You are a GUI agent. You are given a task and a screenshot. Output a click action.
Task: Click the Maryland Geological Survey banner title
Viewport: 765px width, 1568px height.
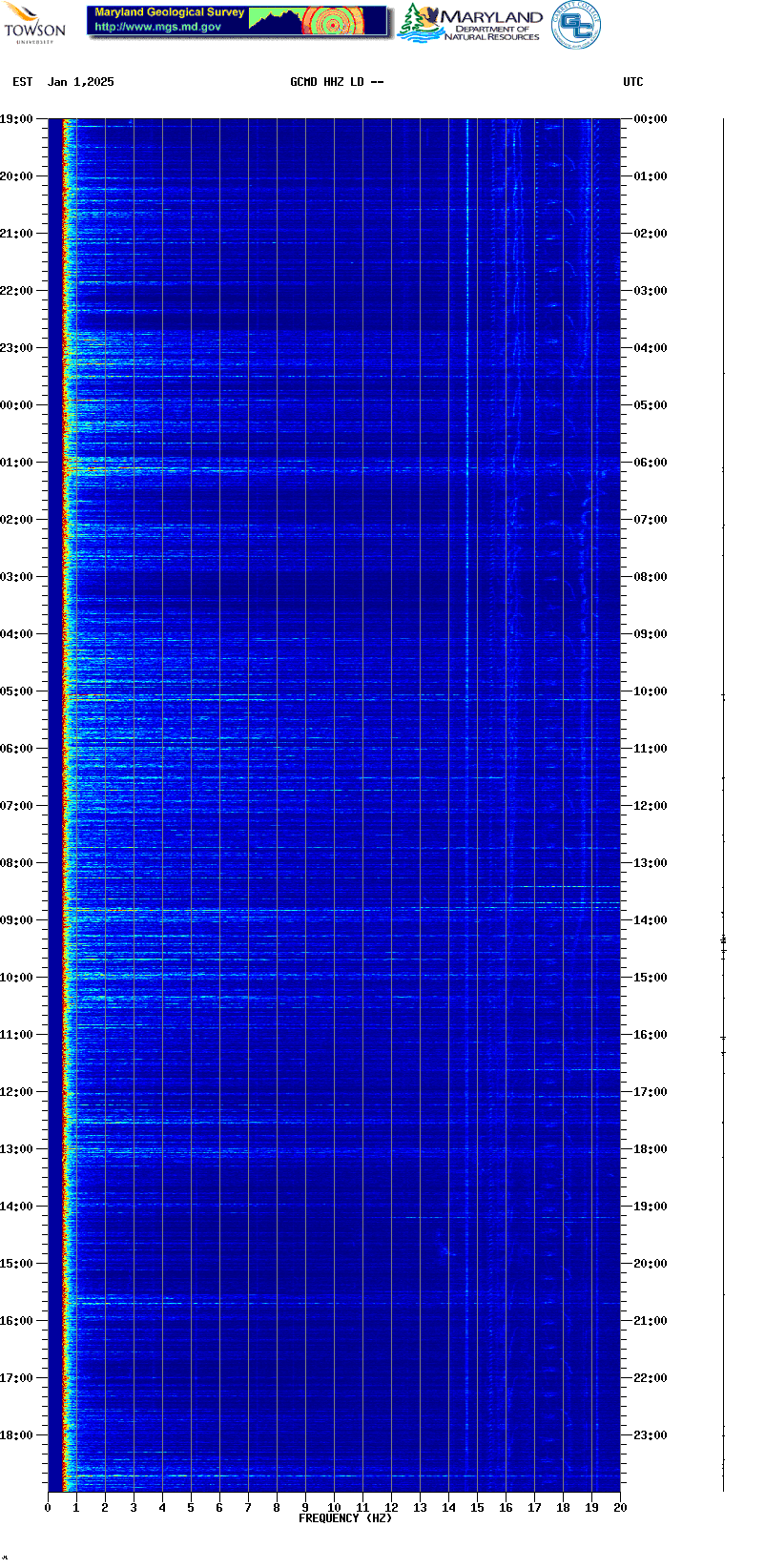[x=170, y=12]
